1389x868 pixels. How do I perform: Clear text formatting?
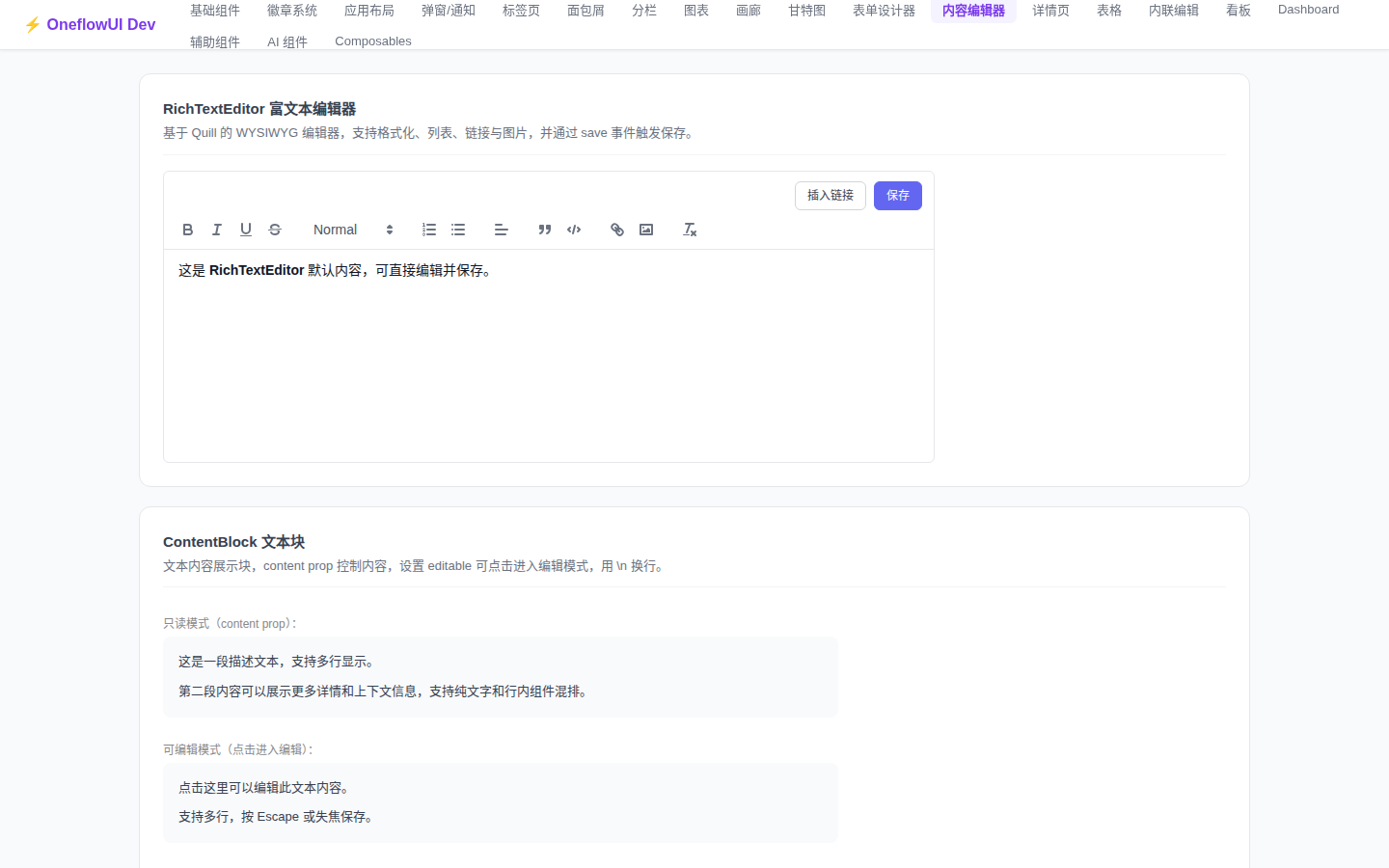coord(690,230)
